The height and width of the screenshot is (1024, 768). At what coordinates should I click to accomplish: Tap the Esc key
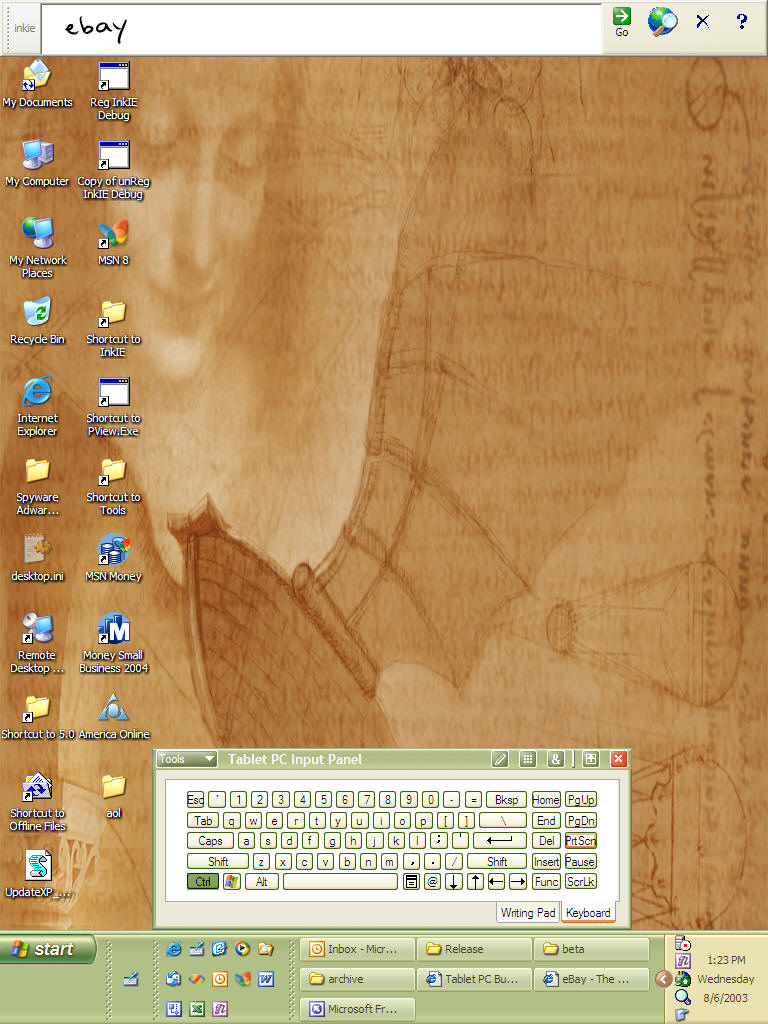point(195,799)
